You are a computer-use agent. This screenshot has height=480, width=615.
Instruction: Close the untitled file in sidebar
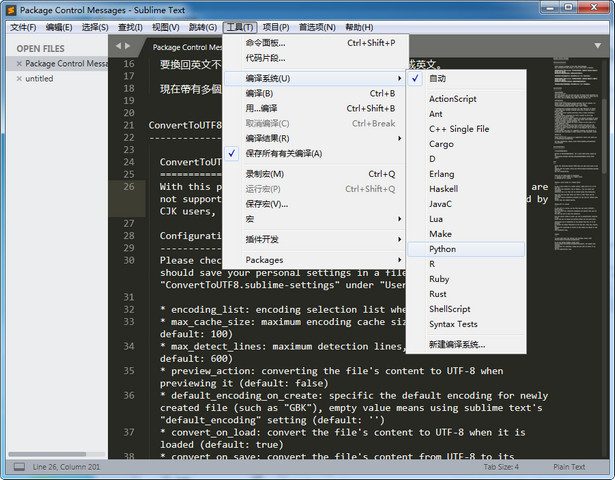[19, 78]
